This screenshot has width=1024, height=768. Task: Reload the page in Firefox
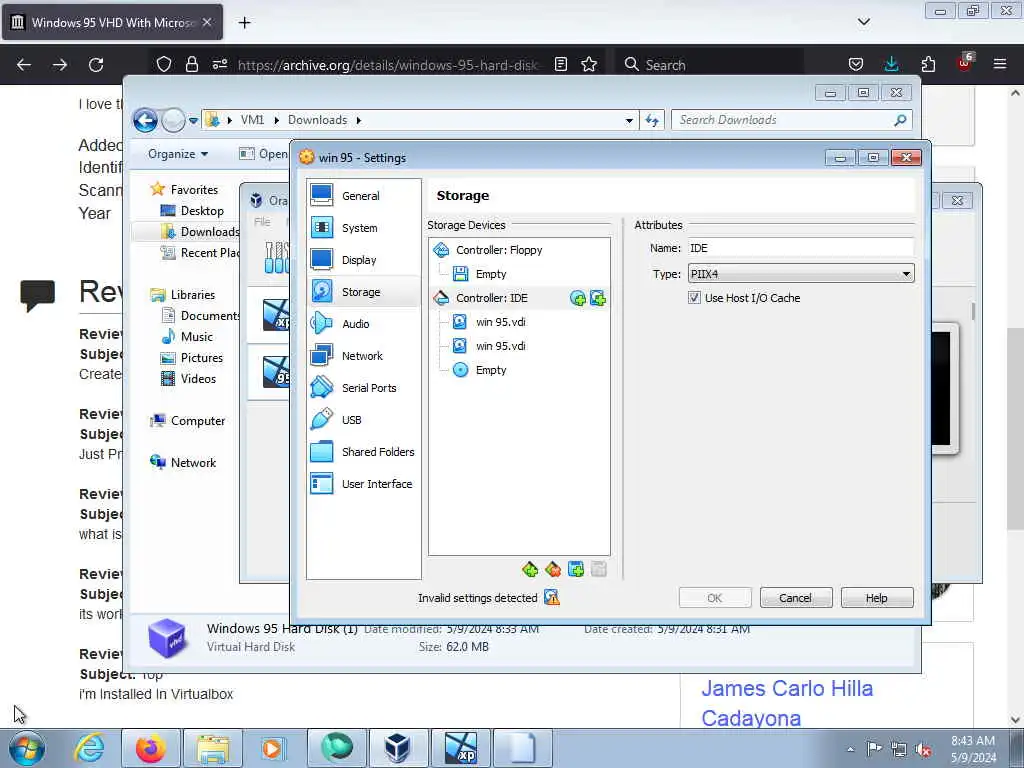click(96, 64)
